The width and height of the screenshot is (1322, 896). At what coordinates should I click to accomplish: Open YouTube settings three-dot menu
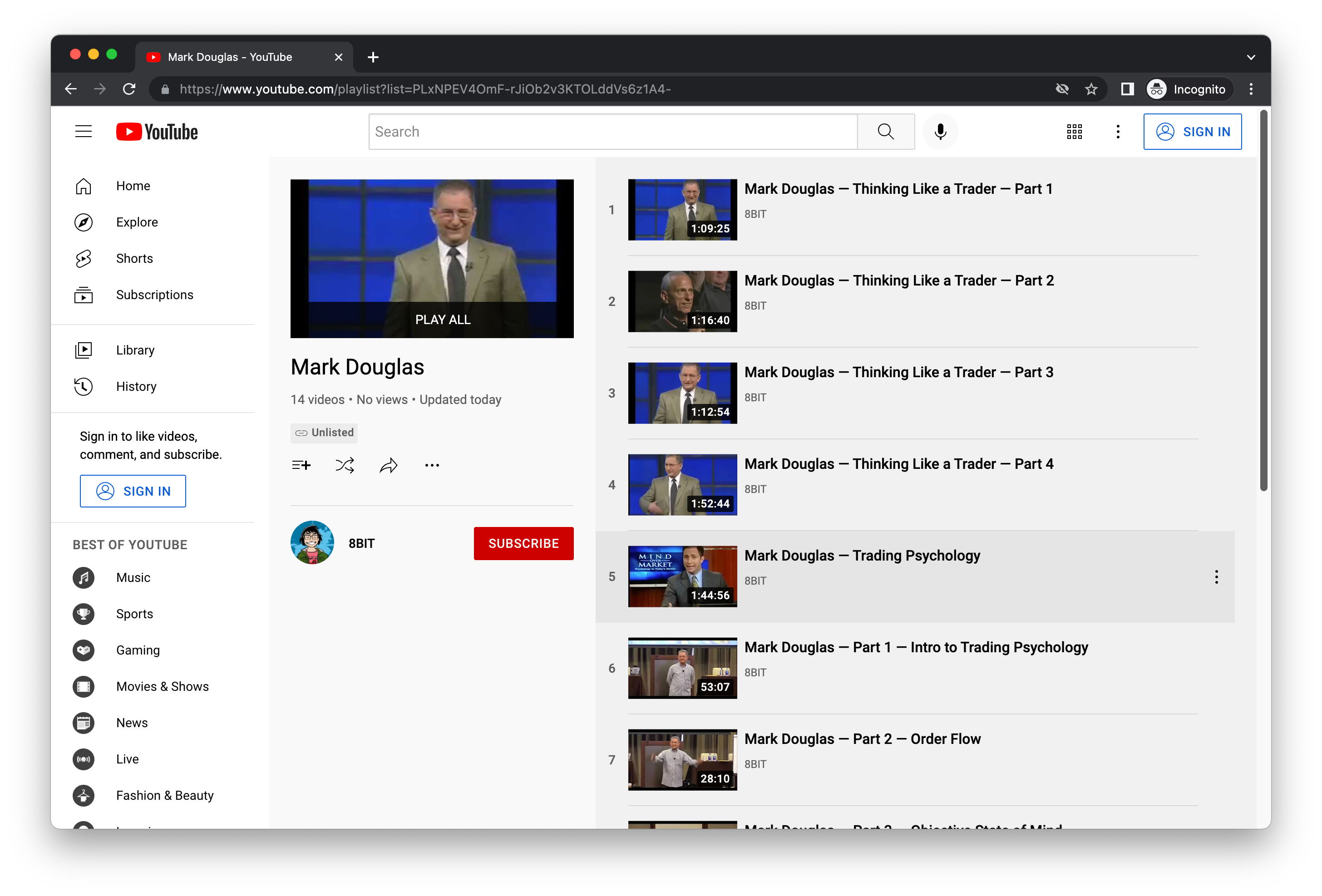tap(1117, 132)
